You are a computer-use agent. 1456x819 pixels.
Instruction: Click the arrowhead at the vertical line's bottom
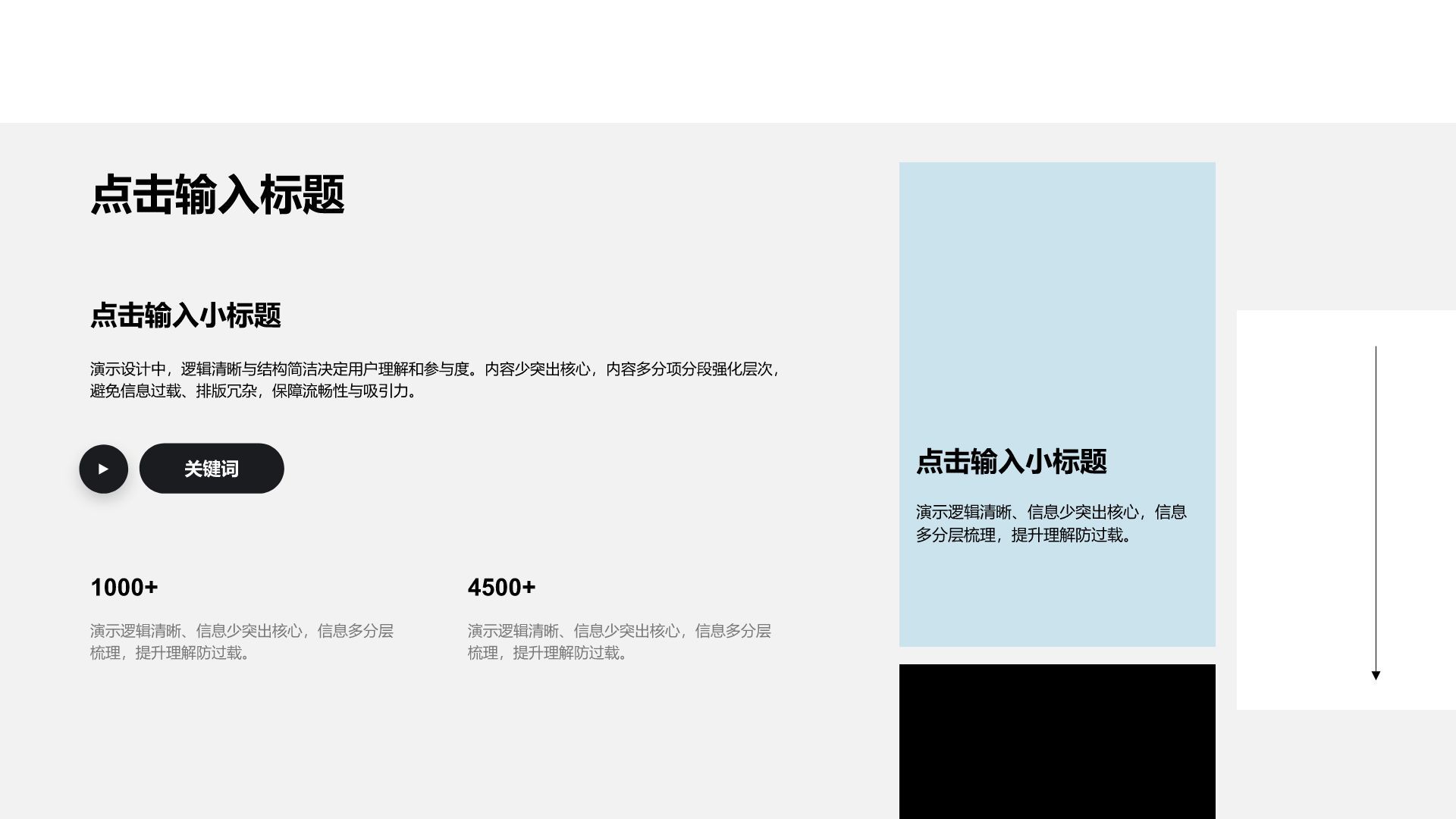pyautogui.click(x=1376, y=675)
